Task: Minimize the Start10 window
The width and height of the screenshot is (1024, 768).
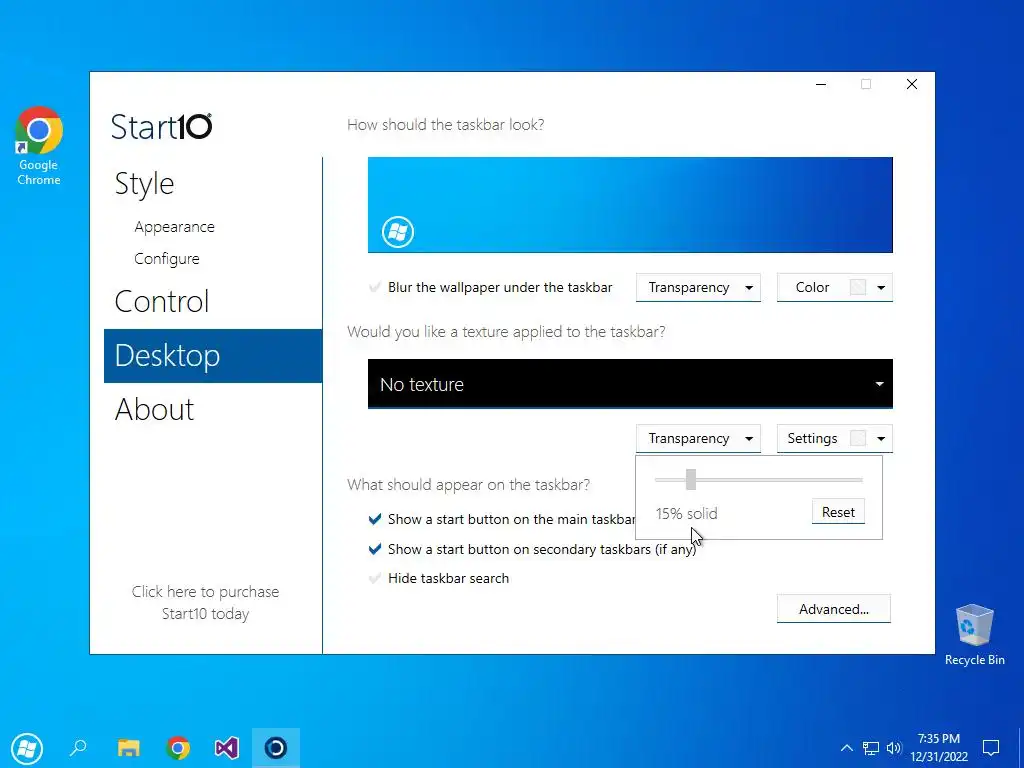Action: pyautogui.click(x=821, y=84)
